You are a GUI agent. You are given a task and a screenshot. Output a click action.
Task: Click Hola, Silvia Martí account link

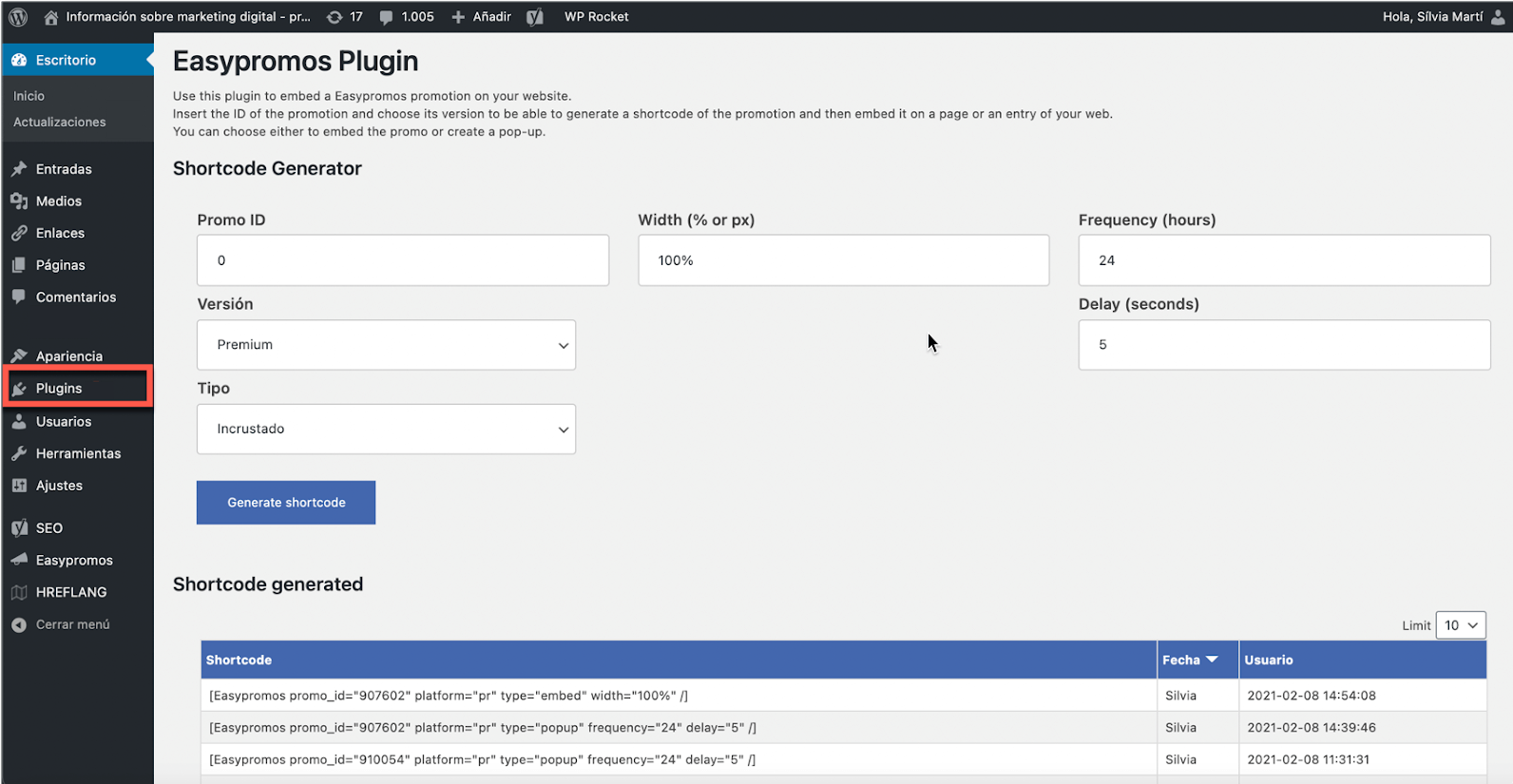tap(1432, 17)
